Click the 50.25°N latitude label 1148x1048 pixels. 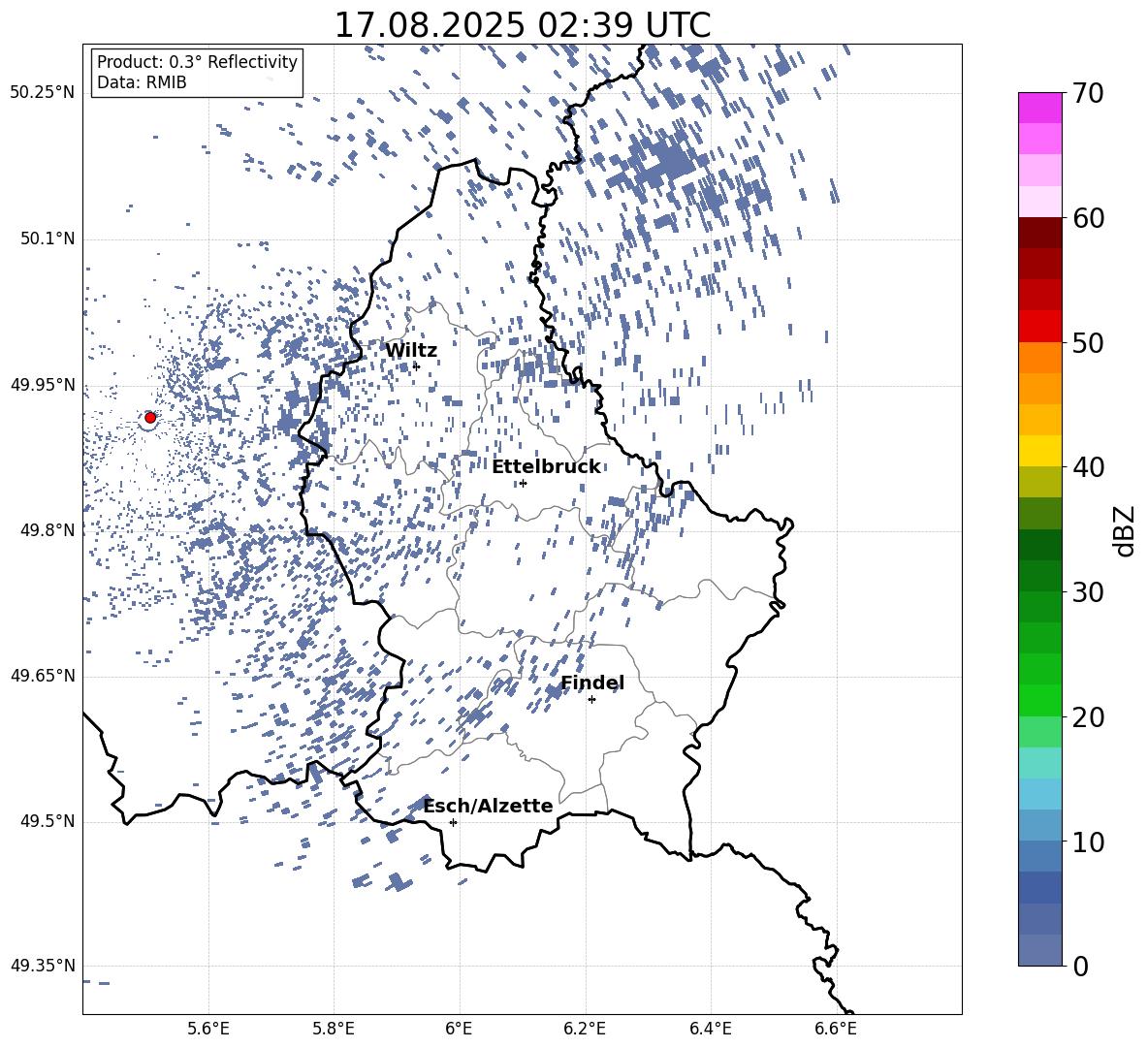tap(43, 93)
